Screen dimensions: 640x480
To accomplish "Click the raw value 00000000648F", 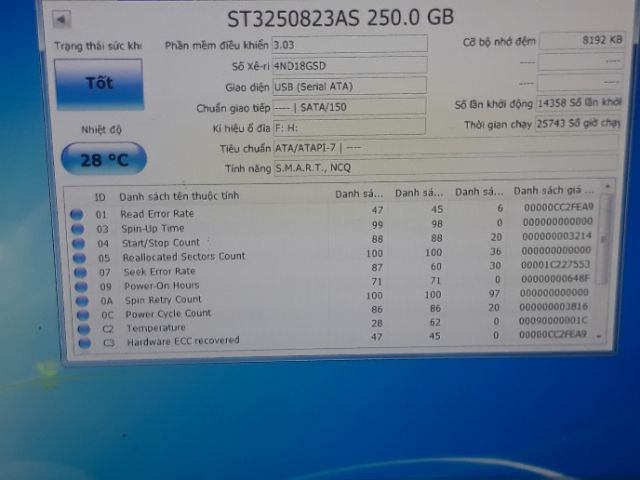I will [555, 279].
